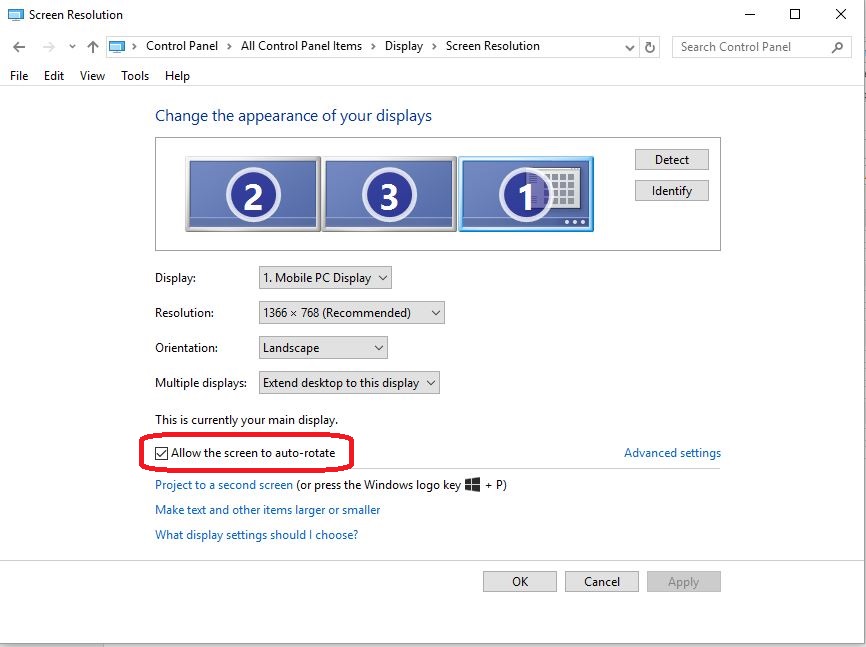This screenshot has width=866, height=647.
Task: Identify the connected displays
Action: (671, 190)
